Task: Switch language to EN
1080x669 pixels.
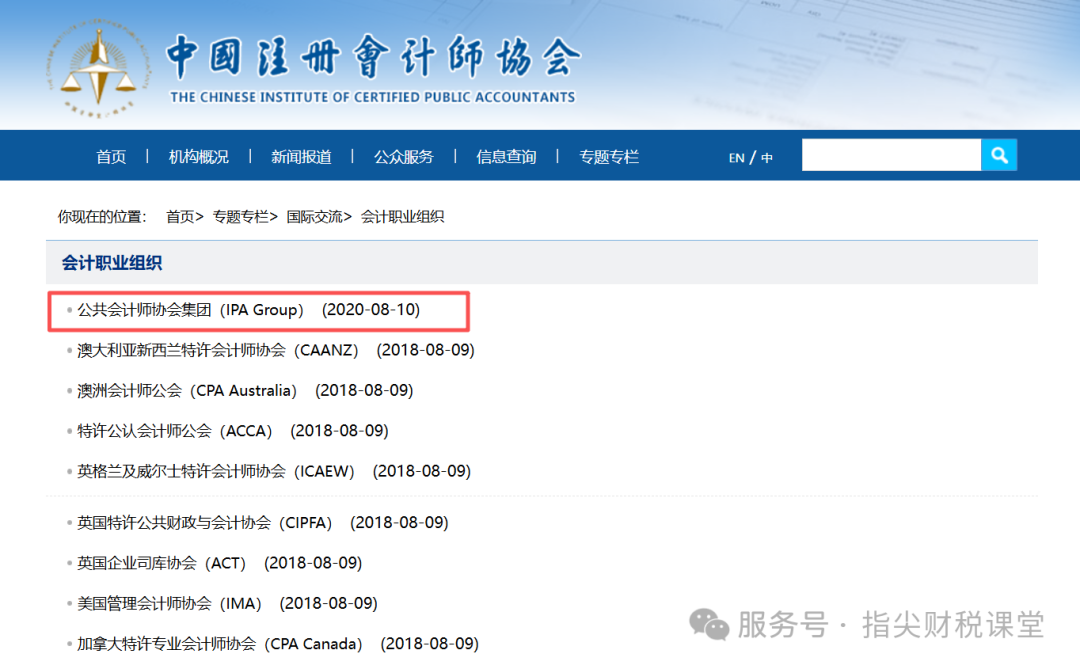Action: [736, 158]
